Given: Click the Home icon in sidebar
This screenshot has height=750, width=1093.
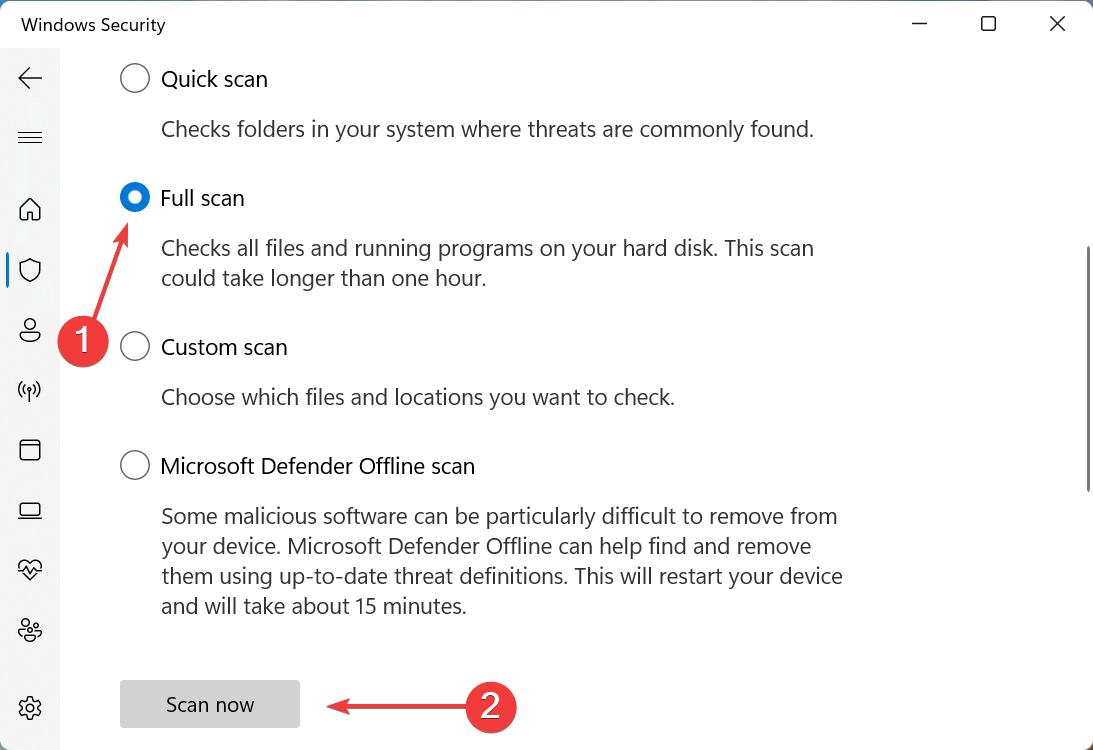Looking at the screenshot, I should tap(30, 210).
